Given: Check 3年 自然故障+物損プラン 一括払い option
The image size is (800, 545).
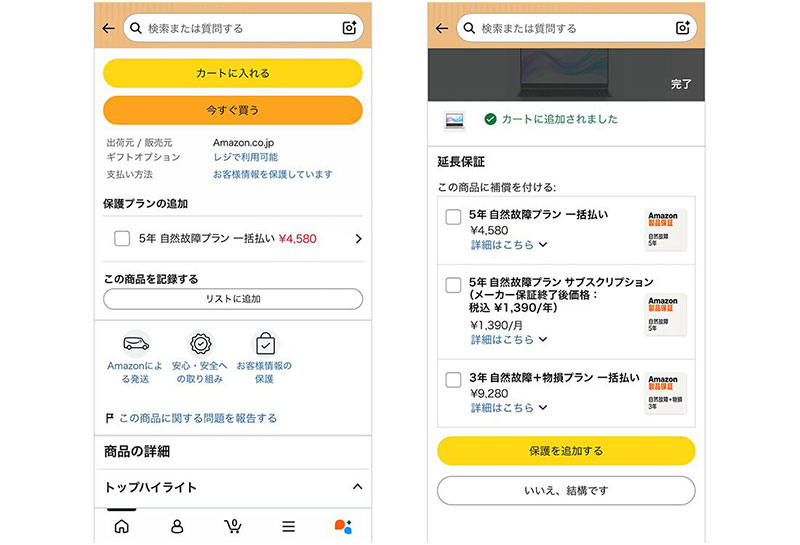Looking at the screenshot, I should coord(453,380).
